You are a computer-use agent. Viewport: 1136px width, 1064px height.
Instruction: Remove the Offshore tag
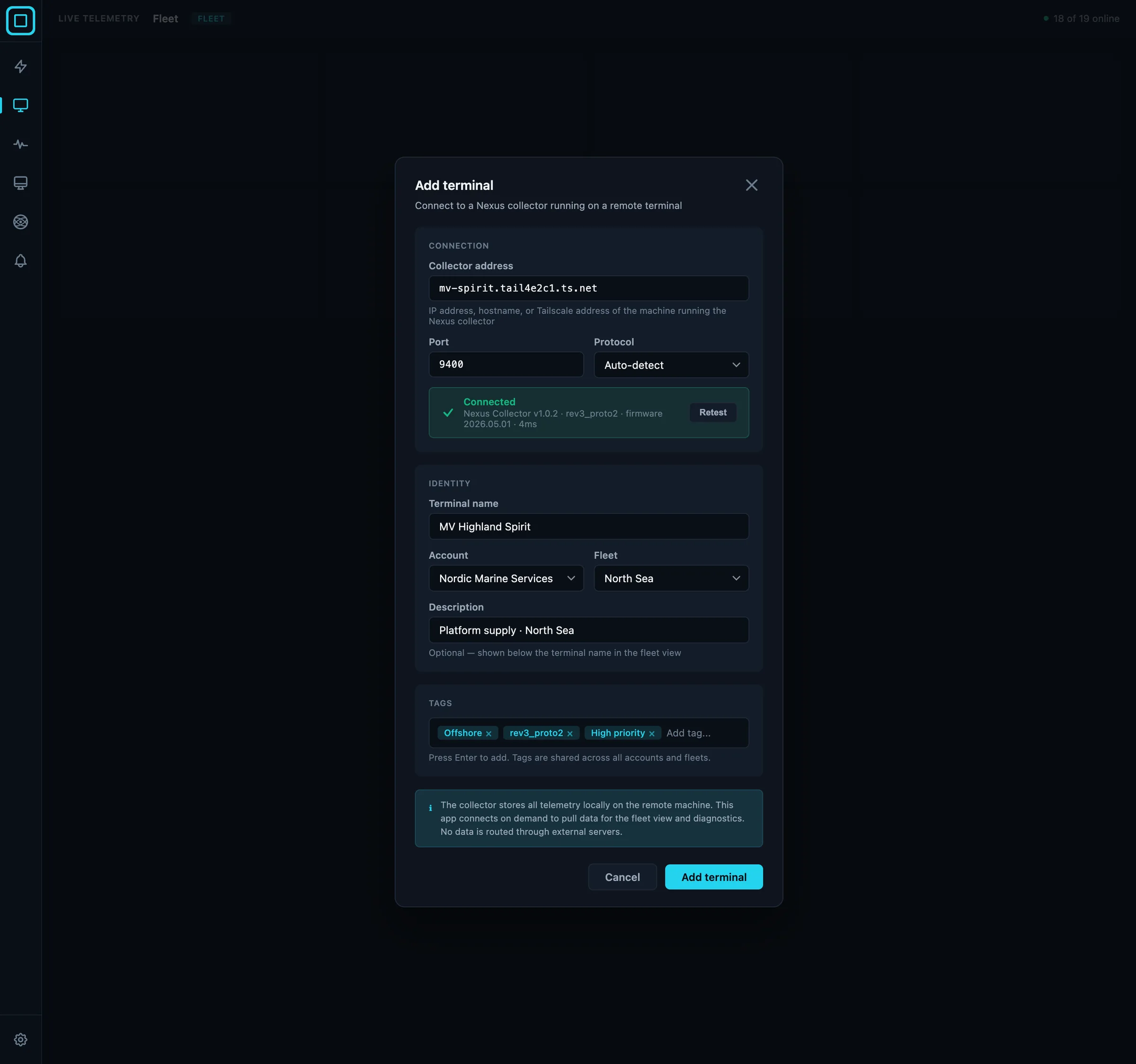click(x=488, y=734)
